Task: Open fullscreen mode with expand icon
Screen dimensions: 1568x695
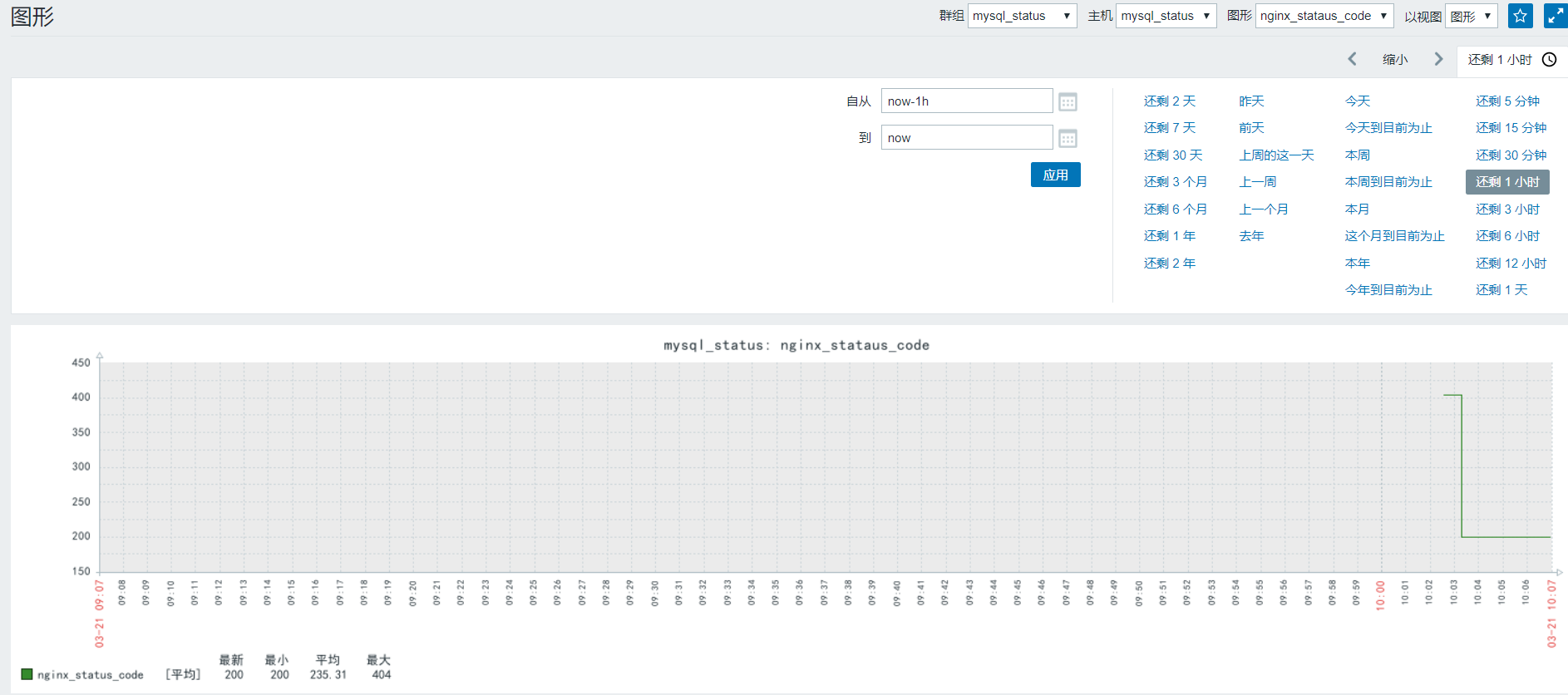Action: tap(1556, 16)
